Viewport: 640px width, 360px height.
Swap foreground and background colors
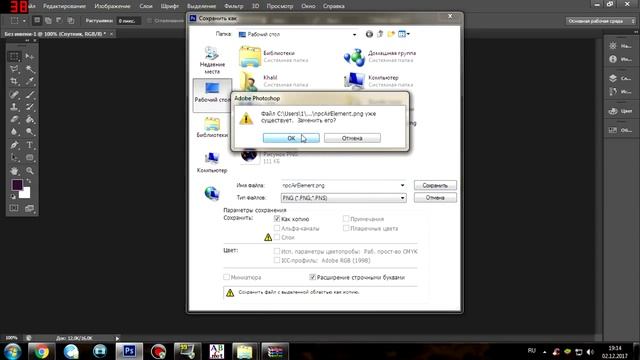click(29, 181)
